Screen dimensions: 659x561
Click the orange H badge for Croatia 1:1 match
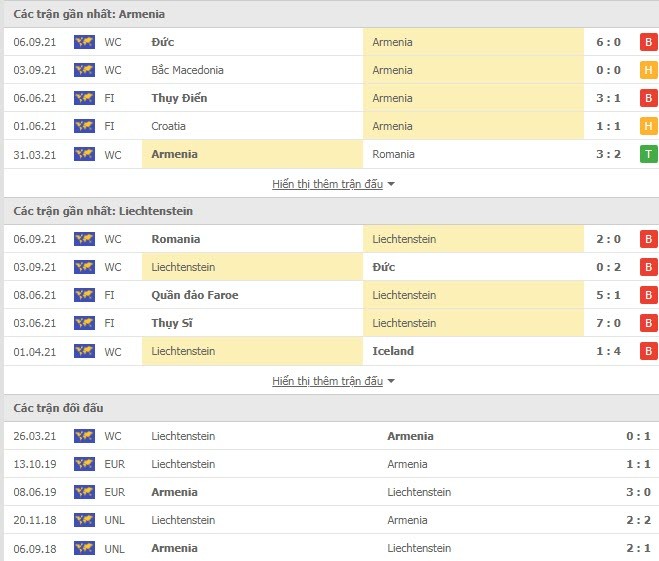click(649, 126)
